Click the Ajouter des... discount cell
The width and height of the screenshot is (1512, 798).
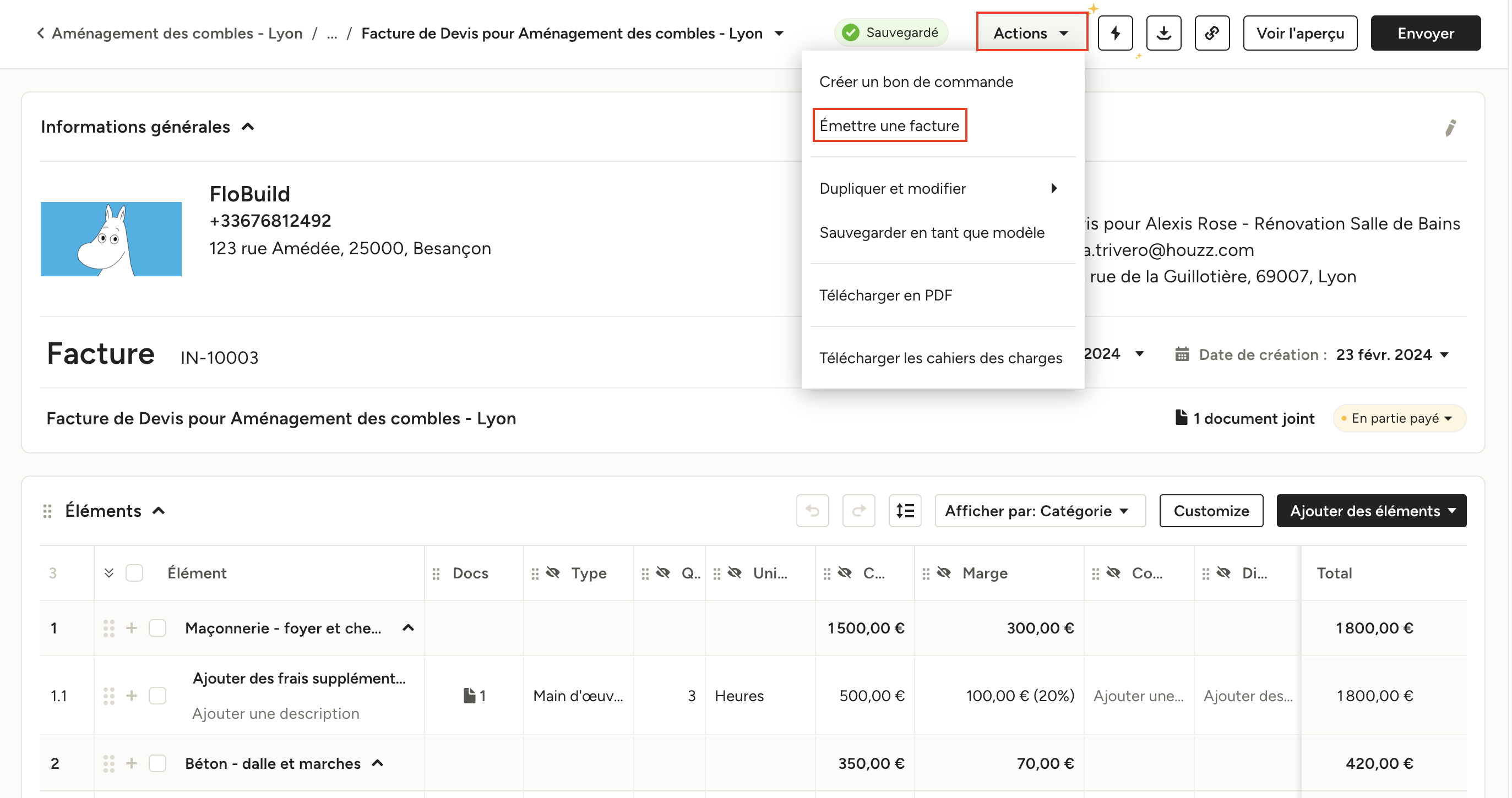pyautogui.click(x=1248, y=696)
